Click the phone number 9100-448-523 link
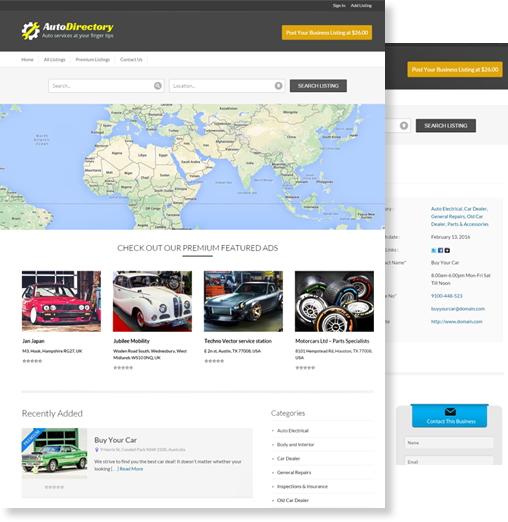This screenshot has height=522, width=508. [447, 296]
